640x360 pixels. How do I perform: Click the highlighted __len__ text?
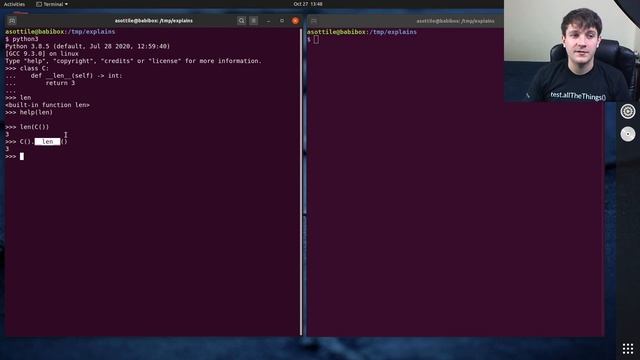47,142
